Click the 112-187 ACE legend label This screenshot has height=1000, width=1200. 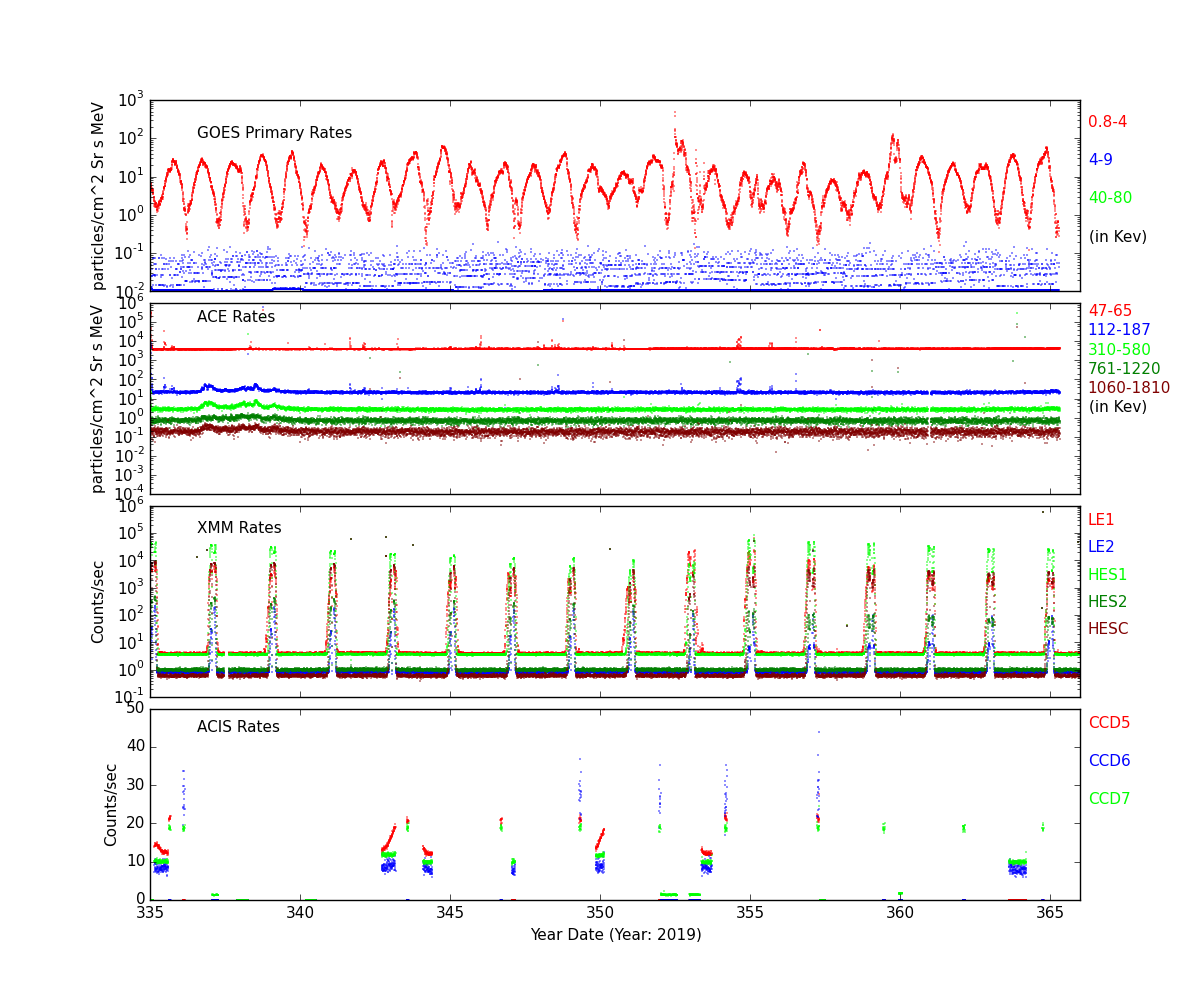pyautogui.click(x=1119, y=330)
